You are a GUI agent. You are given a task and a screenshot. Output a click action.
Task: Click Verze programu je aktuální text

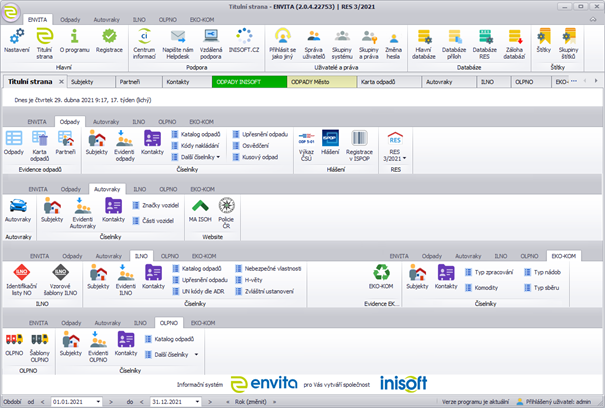coord(475,402)
